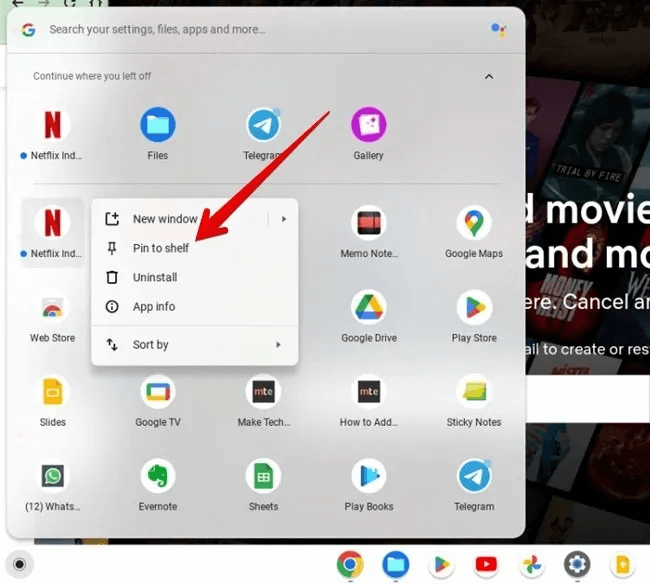Open the How to Add... shortcut

pyautogui.click(x=369, y=401)
